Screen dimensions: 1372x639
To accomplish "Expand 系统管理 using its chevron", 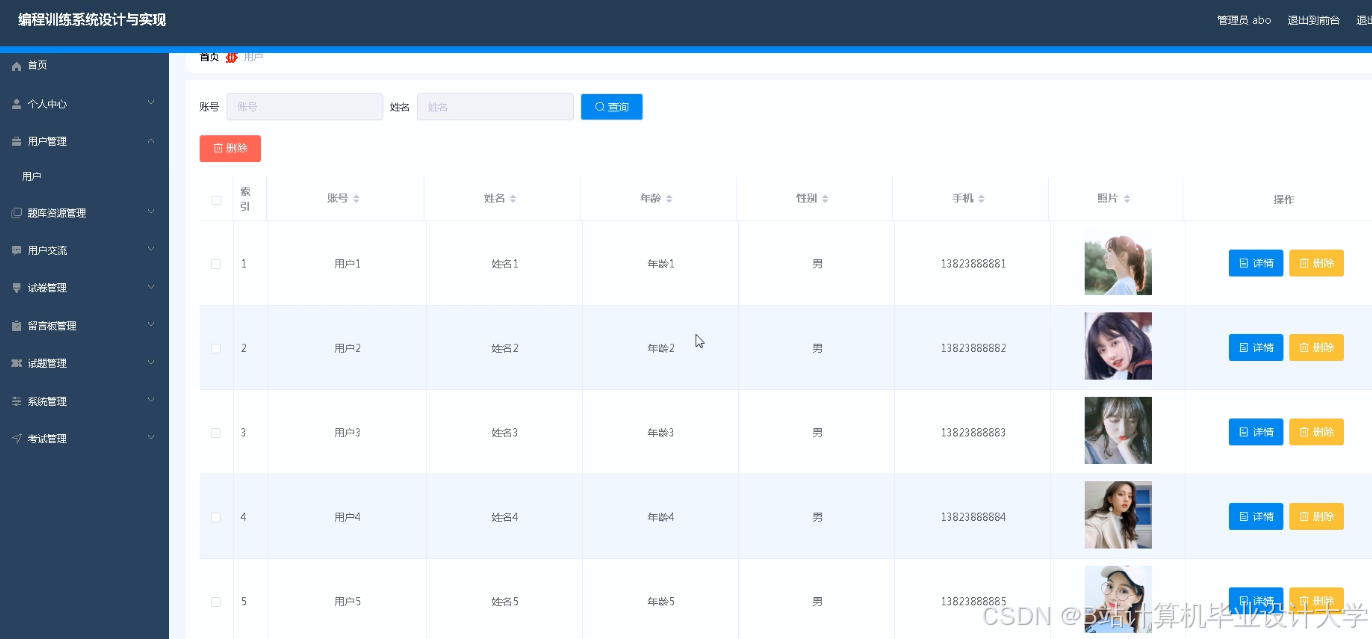I will pyautogui.click(x=151, y=401).
